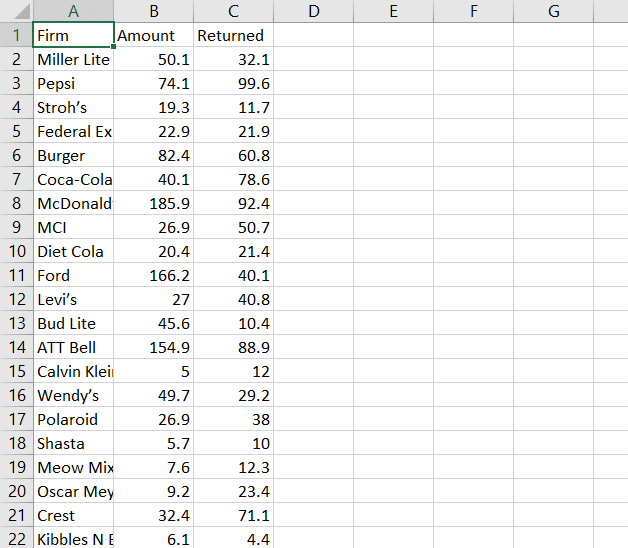The image size is (628, 548).
Task: Click the Returned value 23.4
Action: [x=233, y=491]
